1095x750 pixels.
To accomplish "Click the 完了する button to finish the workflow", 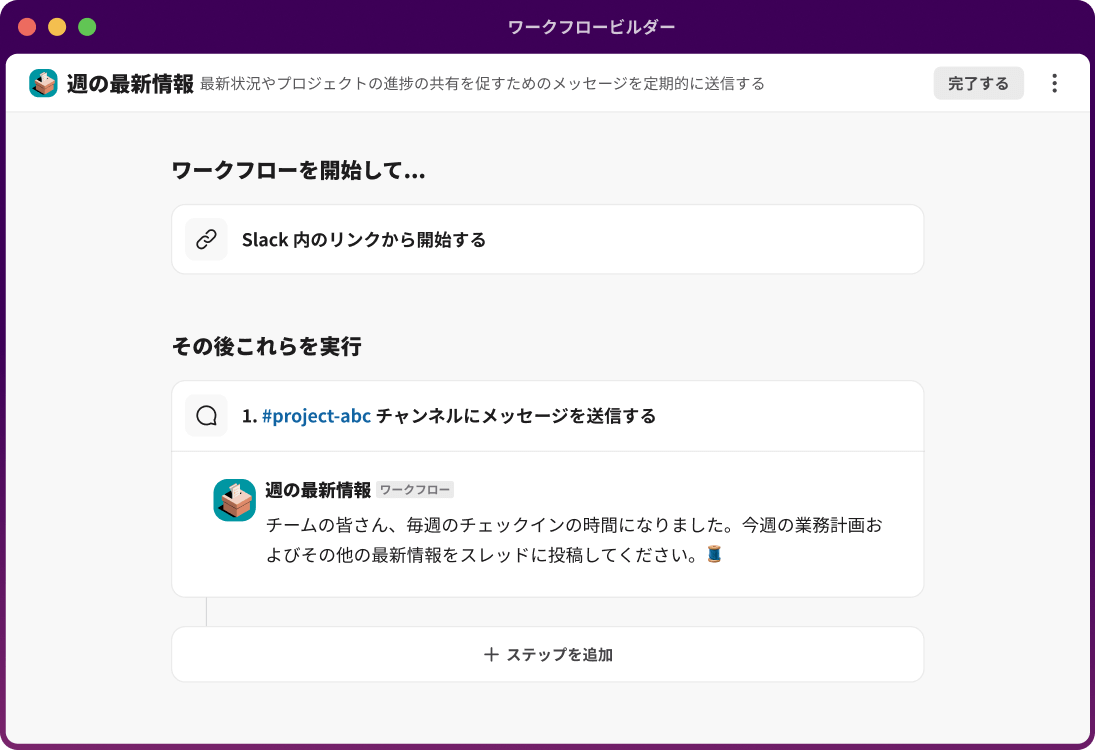I will coord(978,83).
